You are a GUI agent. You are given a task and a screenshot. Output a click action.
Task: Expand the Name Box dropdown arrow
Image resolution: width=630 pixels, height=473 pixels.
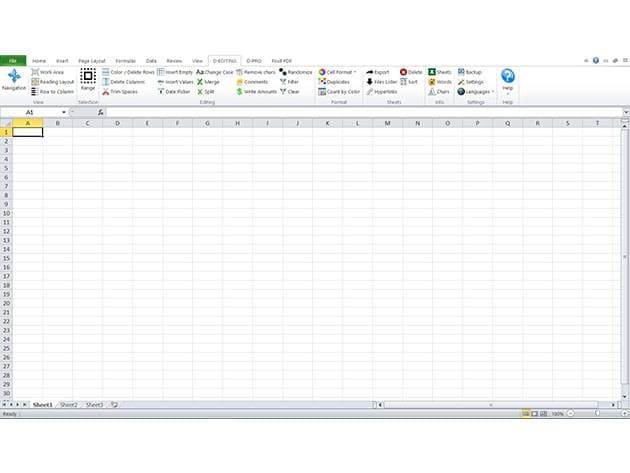(x=64, y=112)
